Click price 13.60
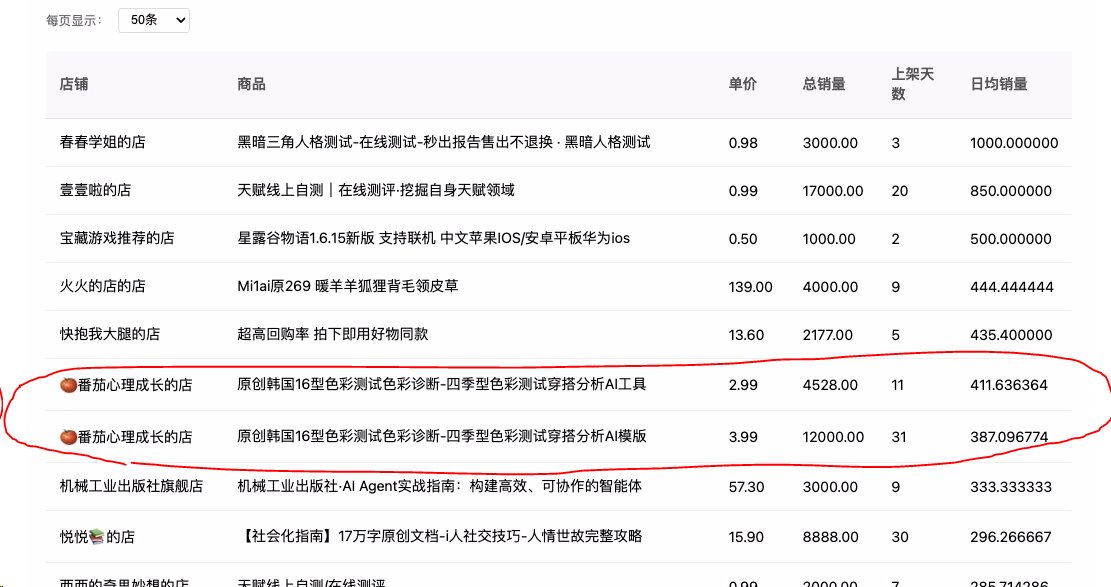This screenshot has width=1111, height=587. (x=746, y=335)
